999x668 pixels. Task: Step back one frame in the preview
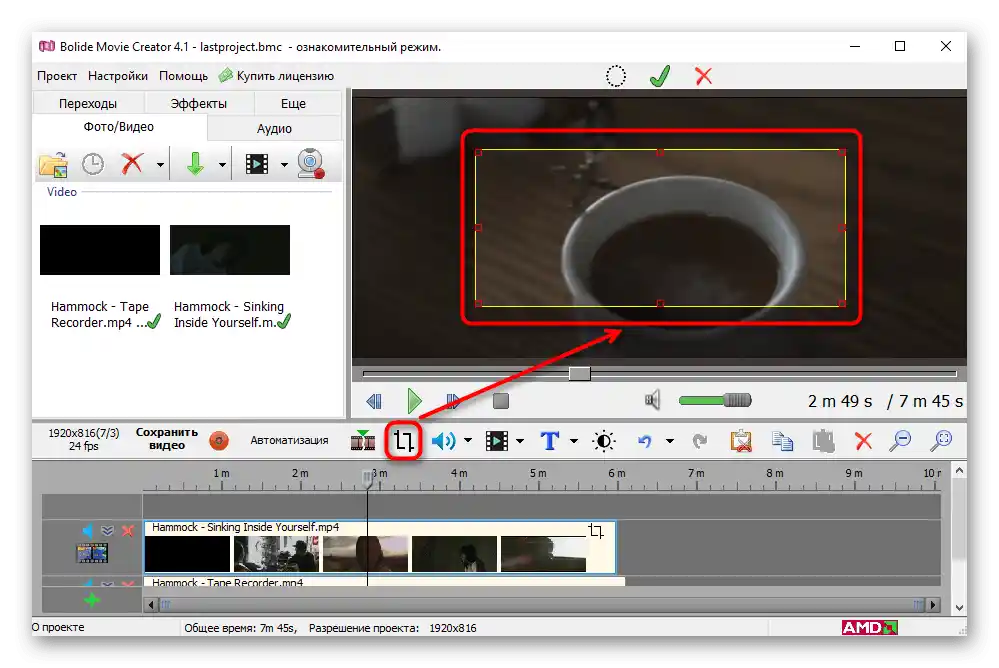[x=374, y=401]
